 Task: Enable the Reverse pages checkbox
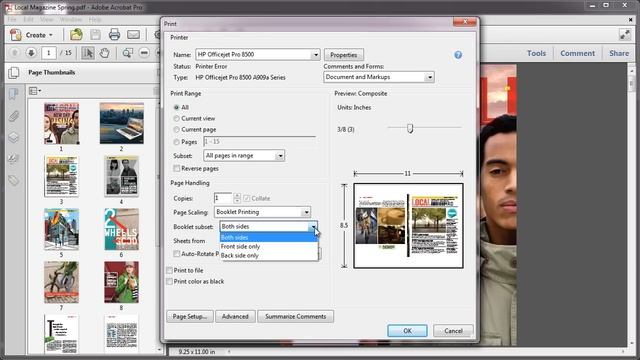point(176,168)
